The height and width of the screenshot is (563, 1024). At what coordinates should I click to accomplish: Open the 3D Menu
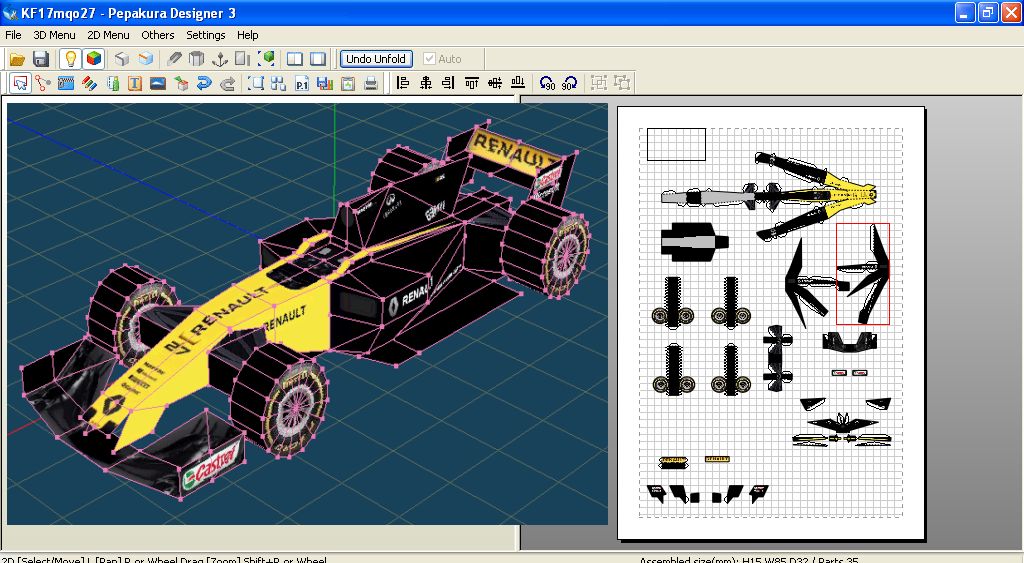[54, 35]
